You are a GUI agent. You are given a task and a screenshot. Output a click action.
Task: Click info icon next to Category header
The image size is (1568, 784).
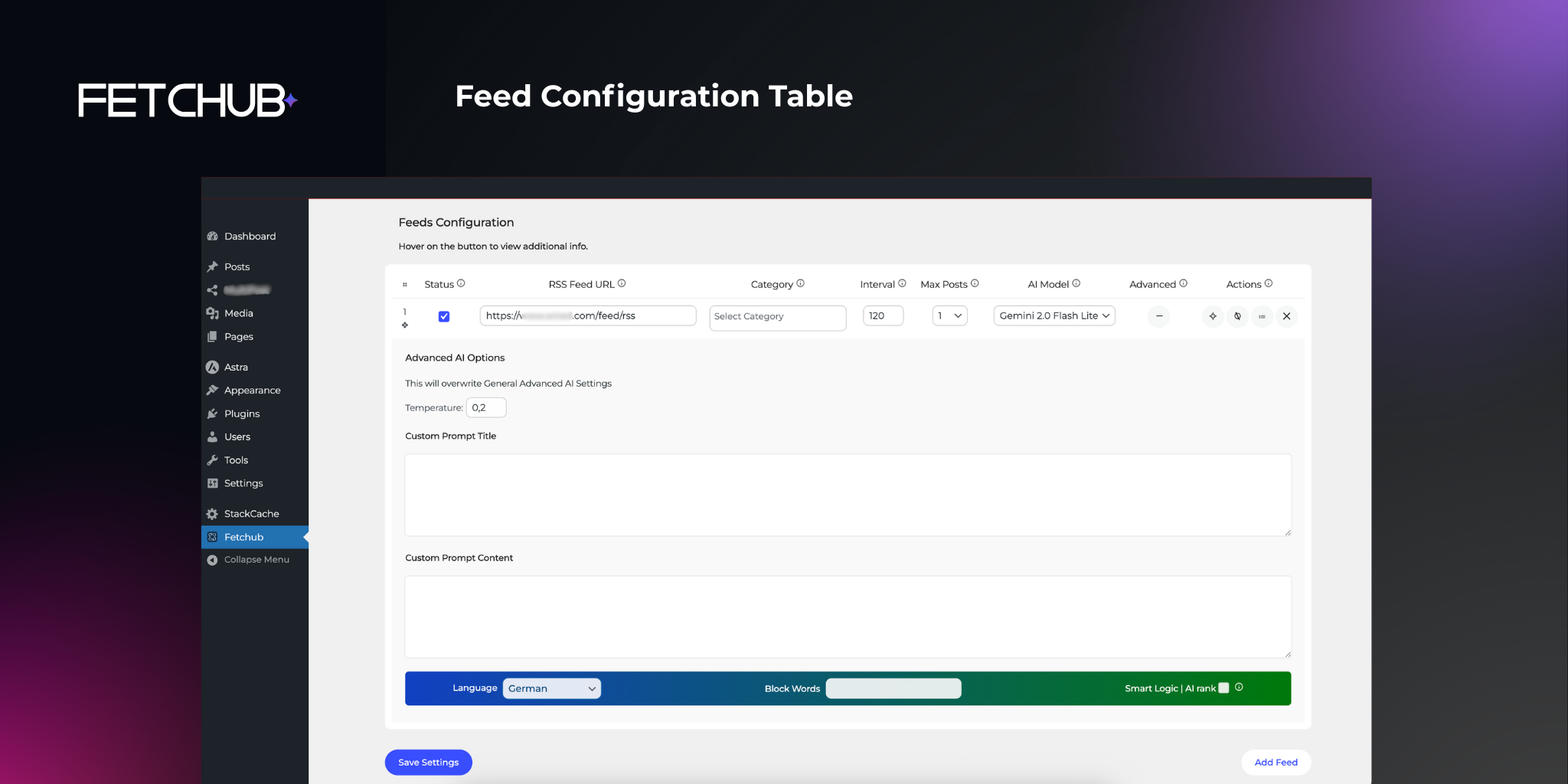coord(800,283)
